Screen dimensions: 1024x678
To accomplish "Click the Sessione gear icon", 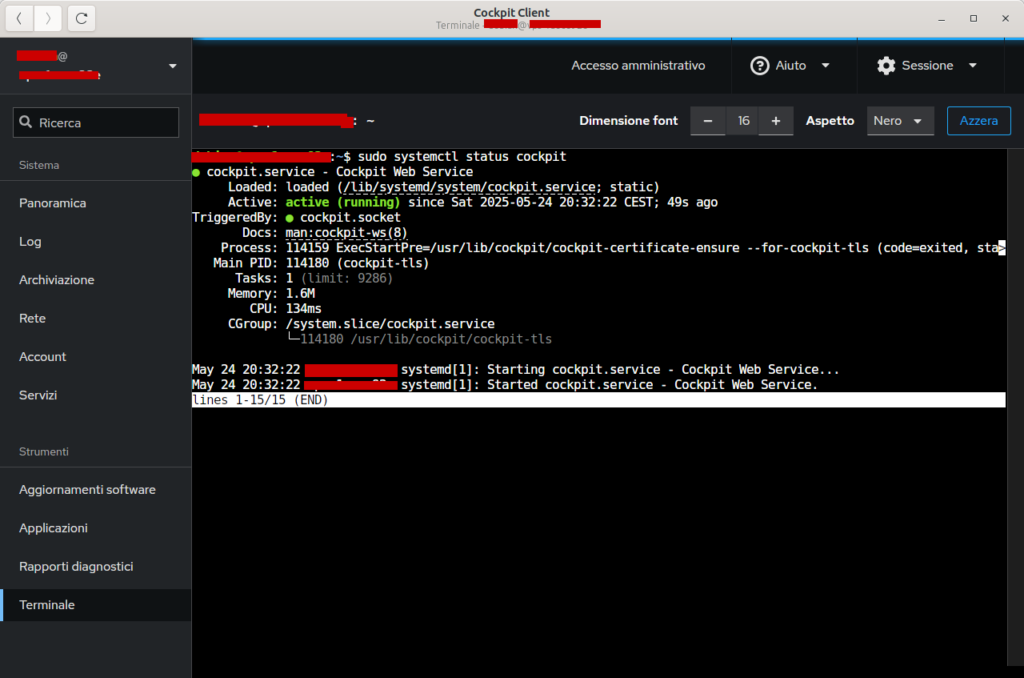I will point(886,65).
